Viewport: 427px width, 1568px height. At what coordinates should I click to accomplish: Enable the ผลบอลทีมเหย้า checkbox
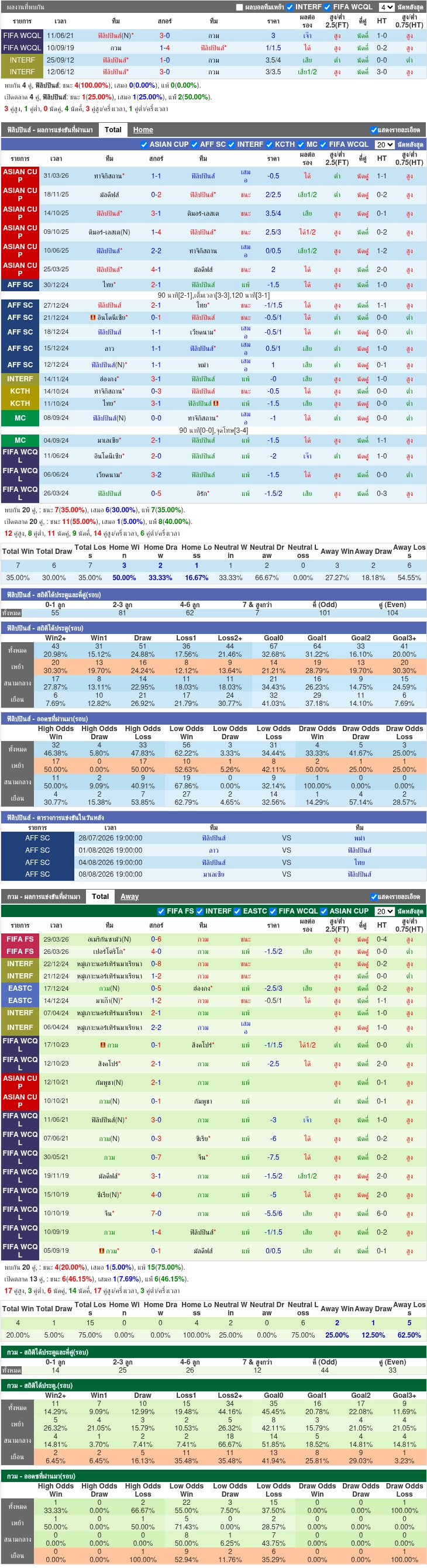pyautogui.click(x=239, y=7)
